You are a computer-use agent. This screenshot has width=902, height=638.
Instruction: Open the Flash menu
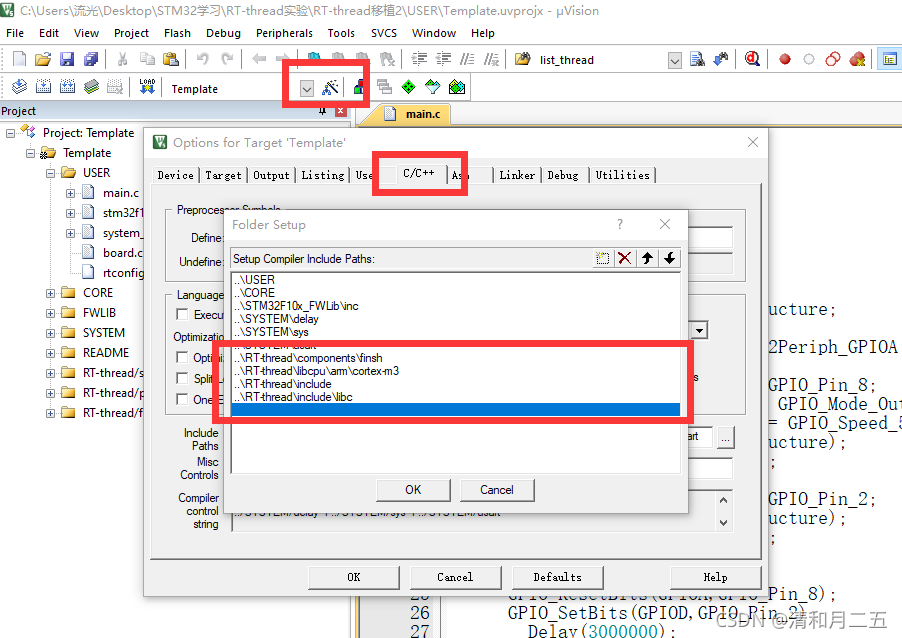177,33
